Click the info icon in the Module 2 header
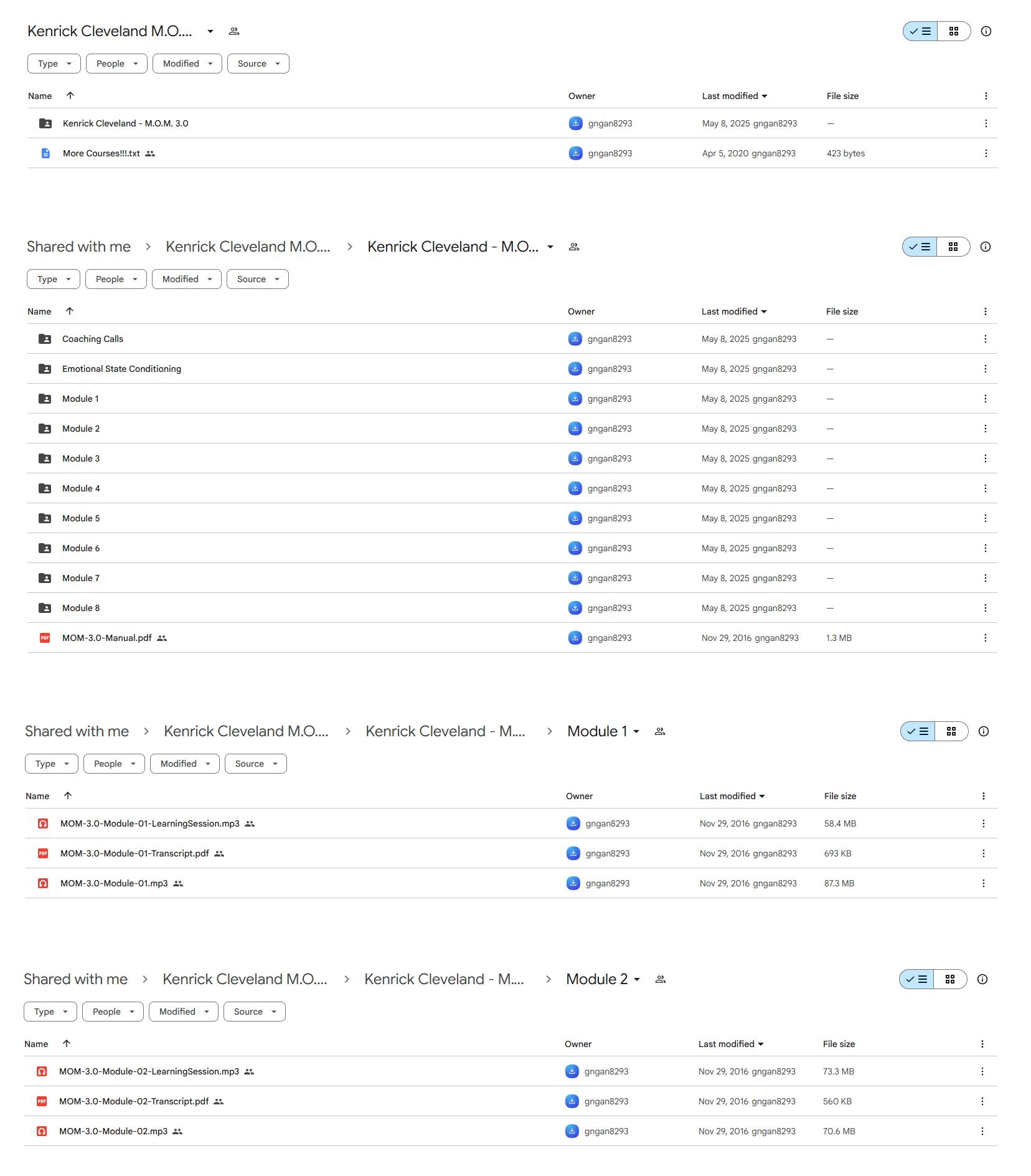 tap(982, 979)
